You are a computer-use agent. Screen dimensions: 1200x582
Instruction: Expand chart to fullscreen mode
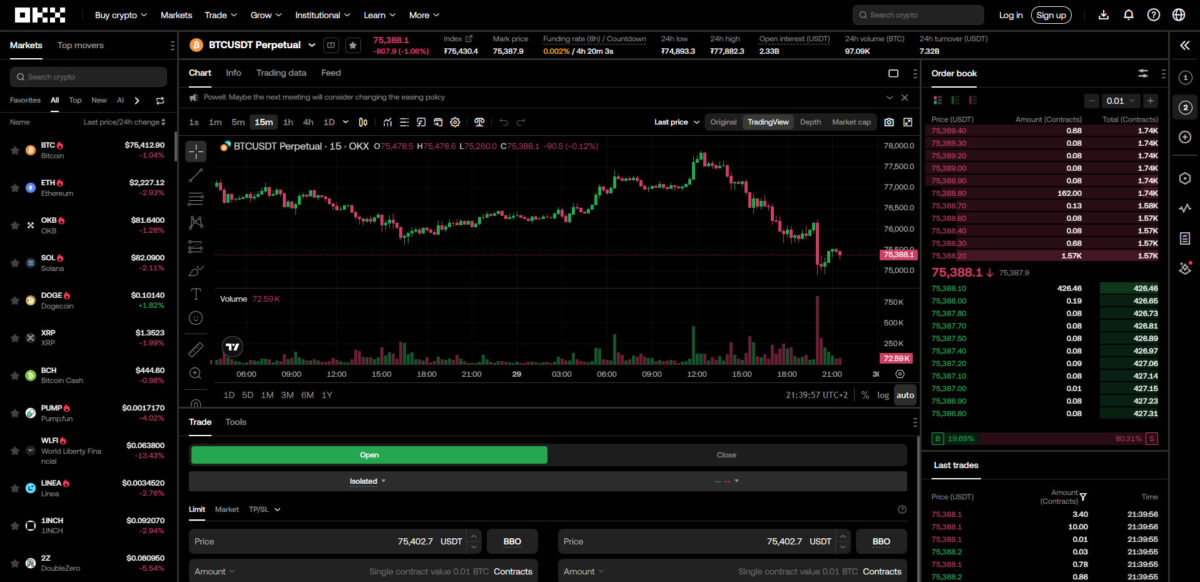point(908,122)
